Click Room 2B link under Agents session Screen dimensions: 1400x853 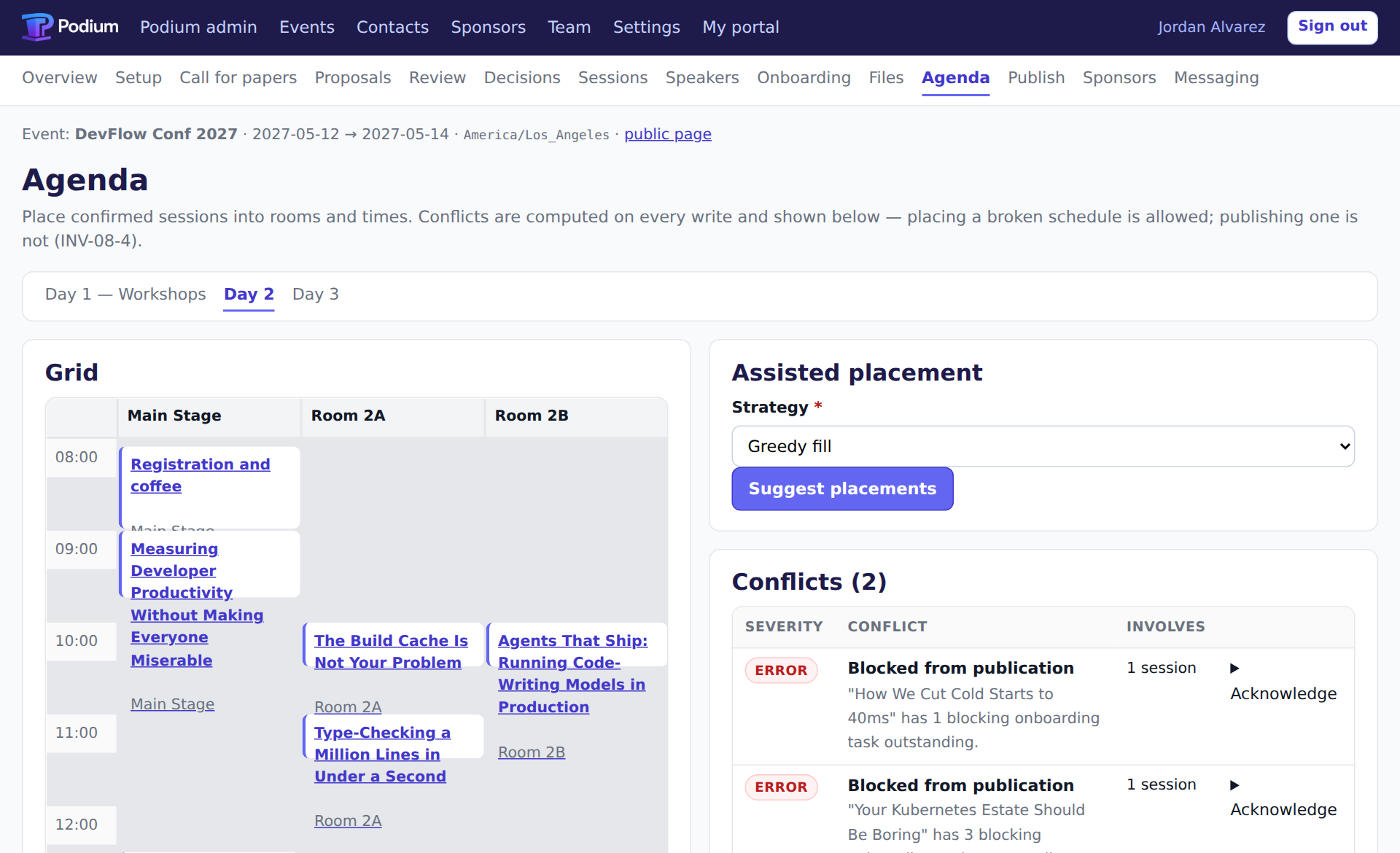(x=532, y=752)
